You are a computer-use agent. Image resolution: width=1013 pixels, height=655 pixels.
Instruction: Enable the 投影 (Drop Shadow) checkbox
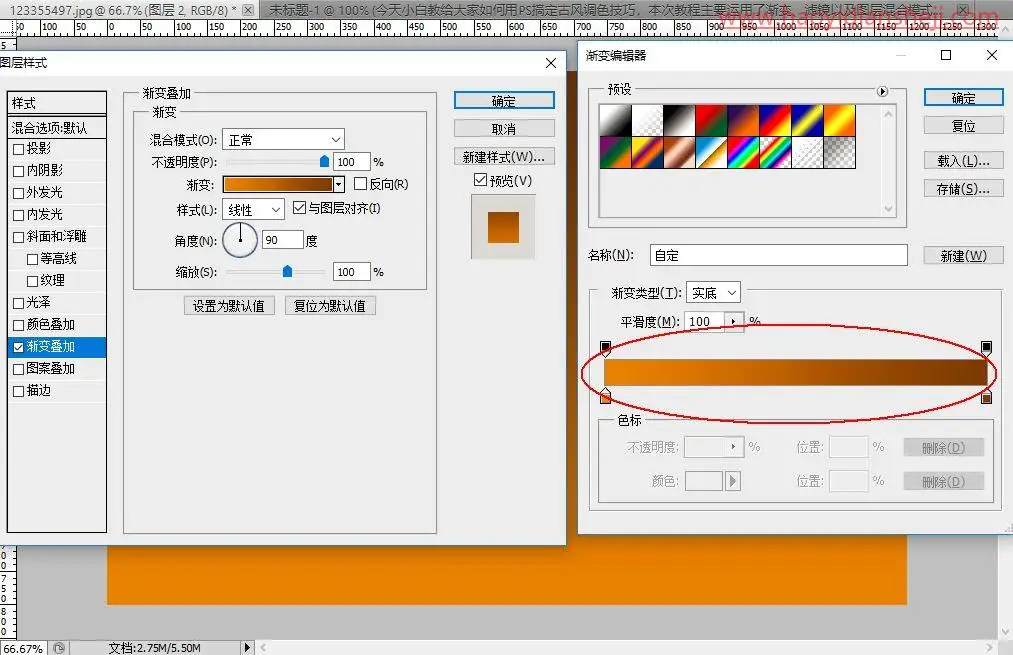click(x=19, y=149)
